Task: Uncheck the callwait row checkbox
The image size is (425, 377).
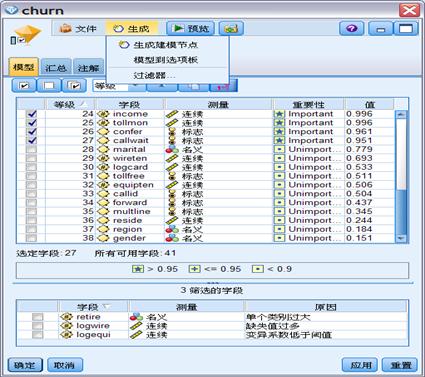Action: (x=32, y=140)
